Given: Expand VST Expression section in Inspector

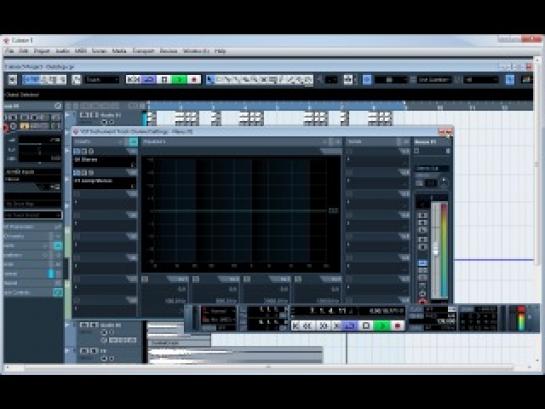Looking at the screenshot, I should (33, 227).
